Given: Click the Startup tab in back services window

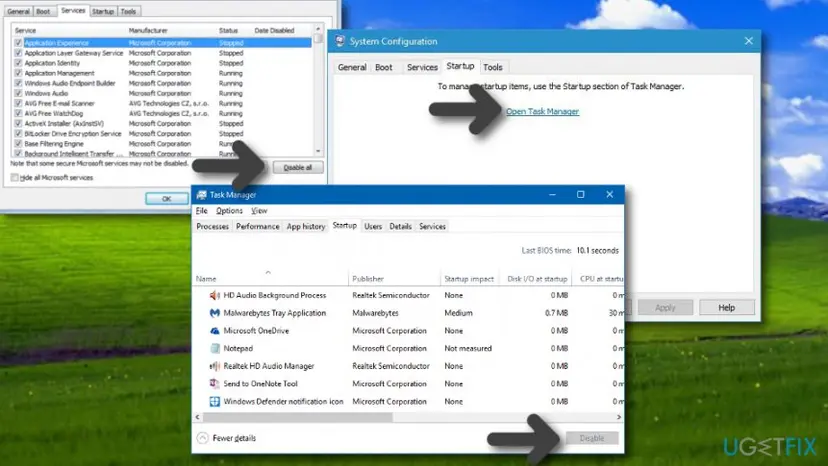Looking at the screenshot, I should [102, 11].
